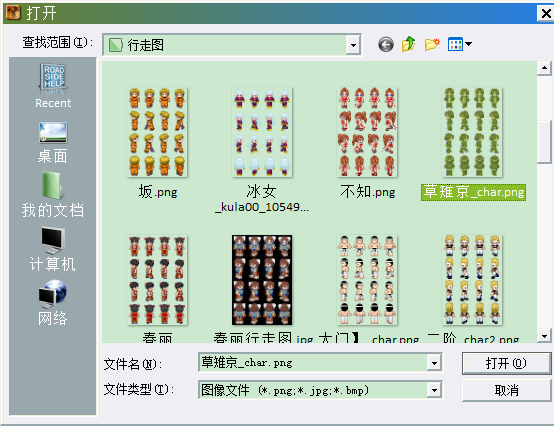Click 取消 cancel button
The width and height of the screenshot is (554, 426).
[x=506, y=390]
